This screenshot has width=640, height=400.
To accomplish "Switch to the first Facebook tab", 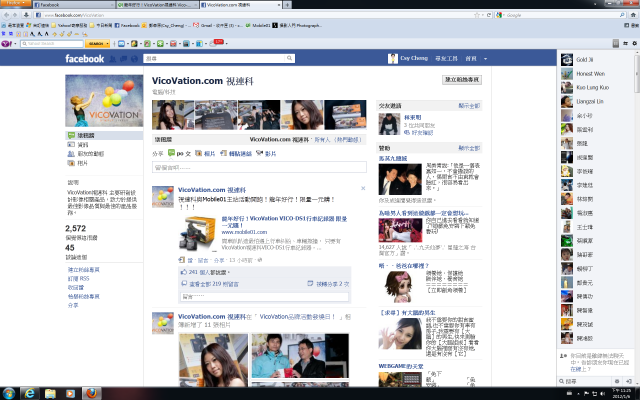I will (73, 5).
